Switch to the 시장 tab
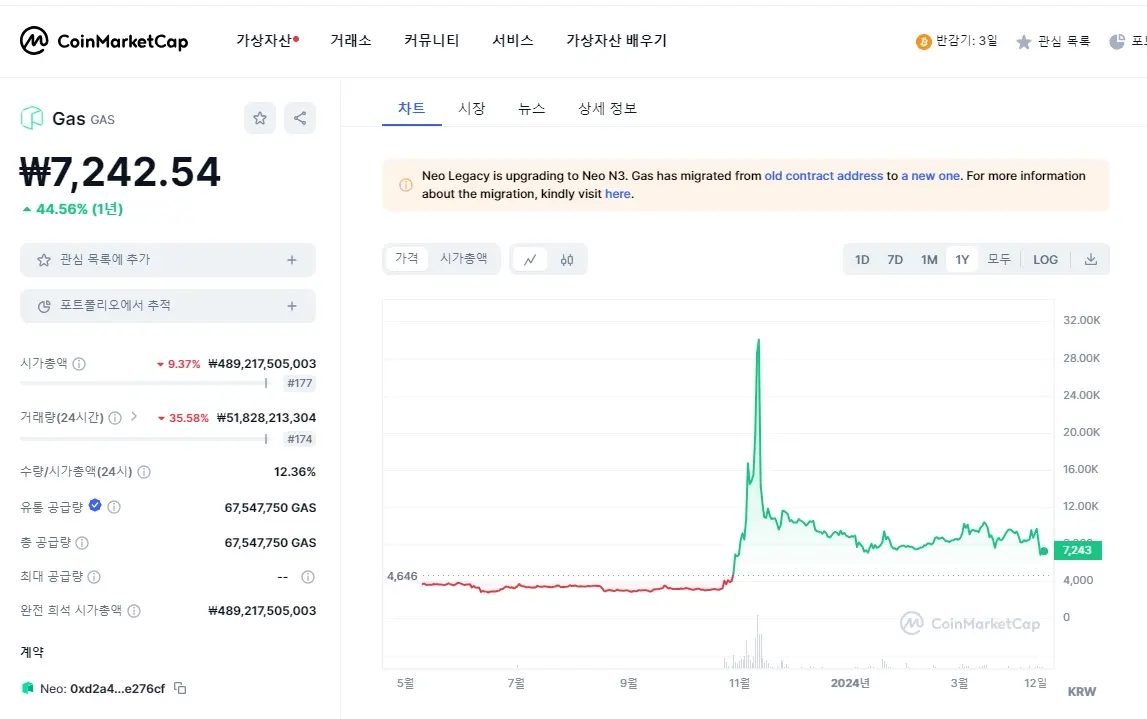This screenshot has height=719, width=1147. point(472,108)
